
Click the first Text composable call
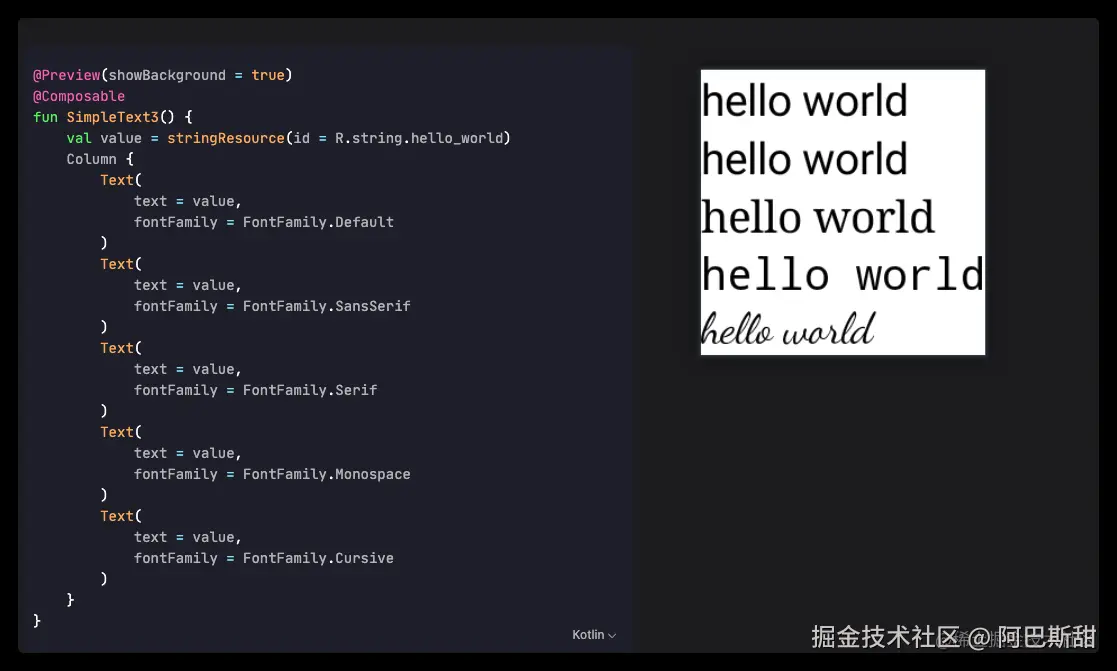pyautogui.click(x=116, y=179)
